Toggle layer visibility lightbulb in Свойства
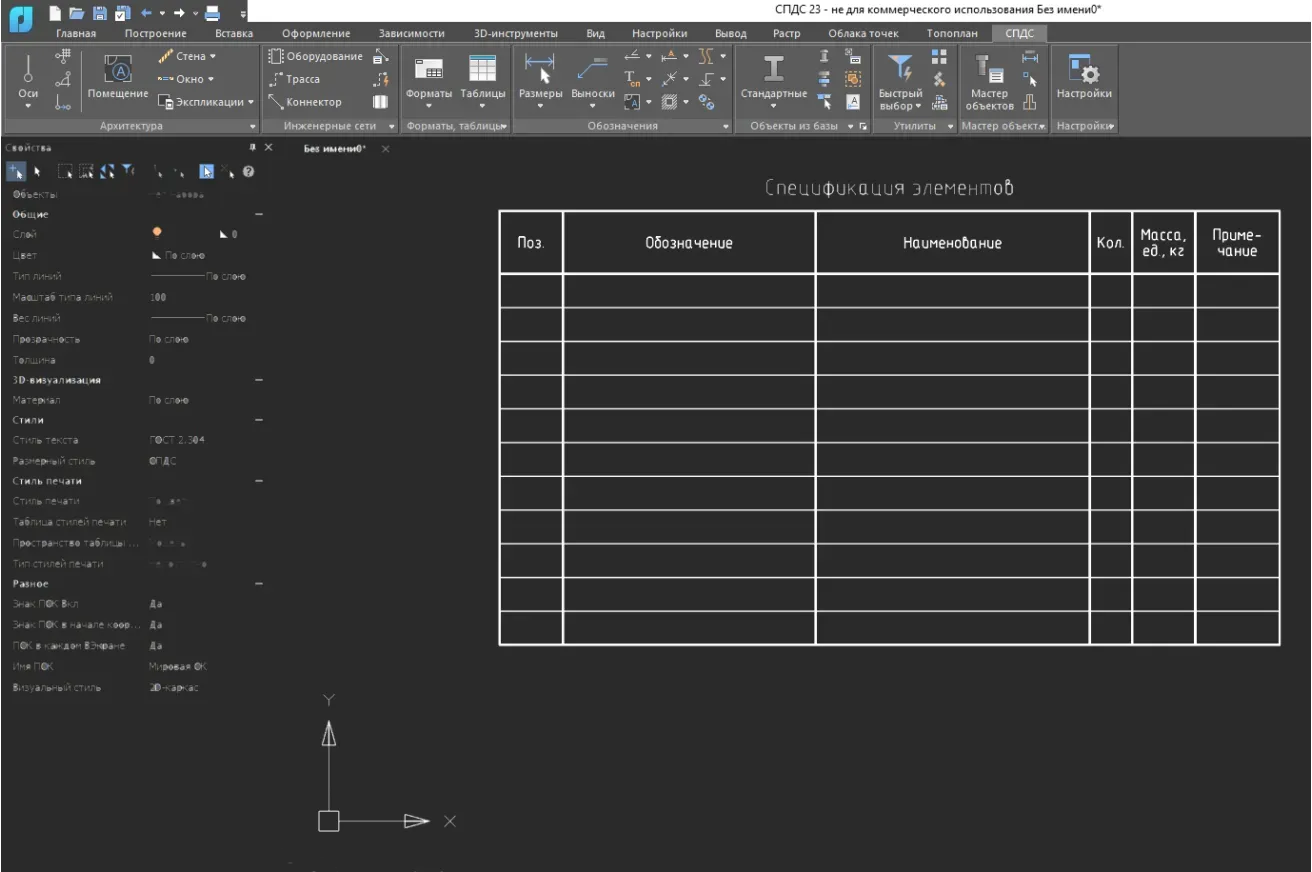1312x872 pixels. [x=157, y=233]
